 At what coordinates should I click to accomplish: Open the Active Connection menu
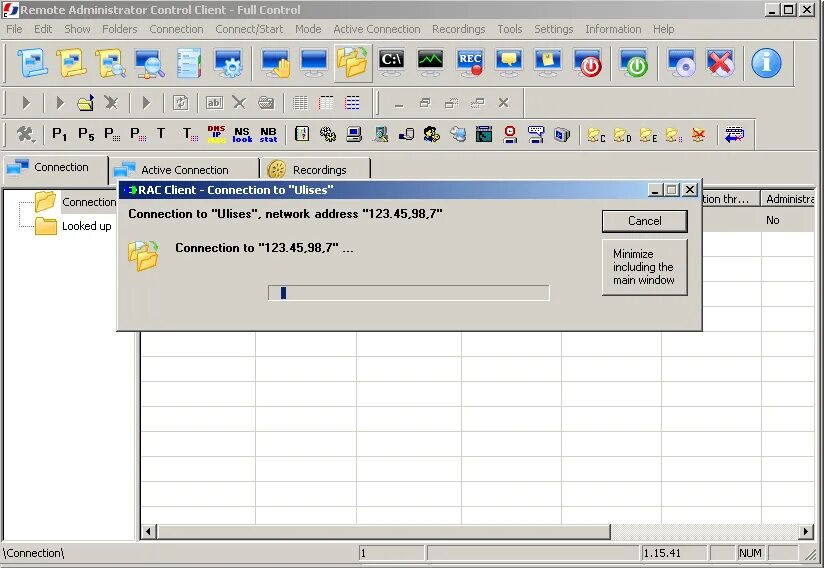377,29
